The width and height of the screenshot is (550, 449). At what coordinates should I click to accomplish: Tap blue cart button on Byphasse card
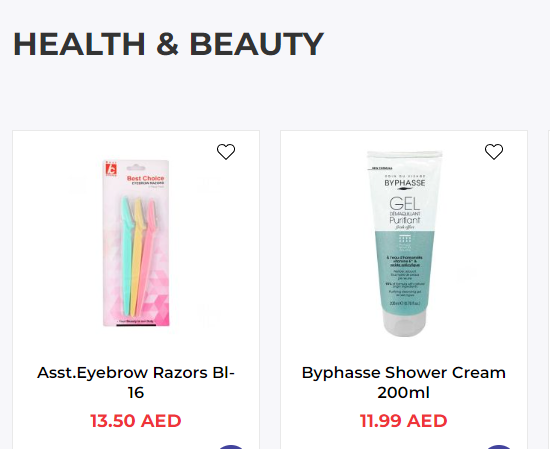coord(498,447)
